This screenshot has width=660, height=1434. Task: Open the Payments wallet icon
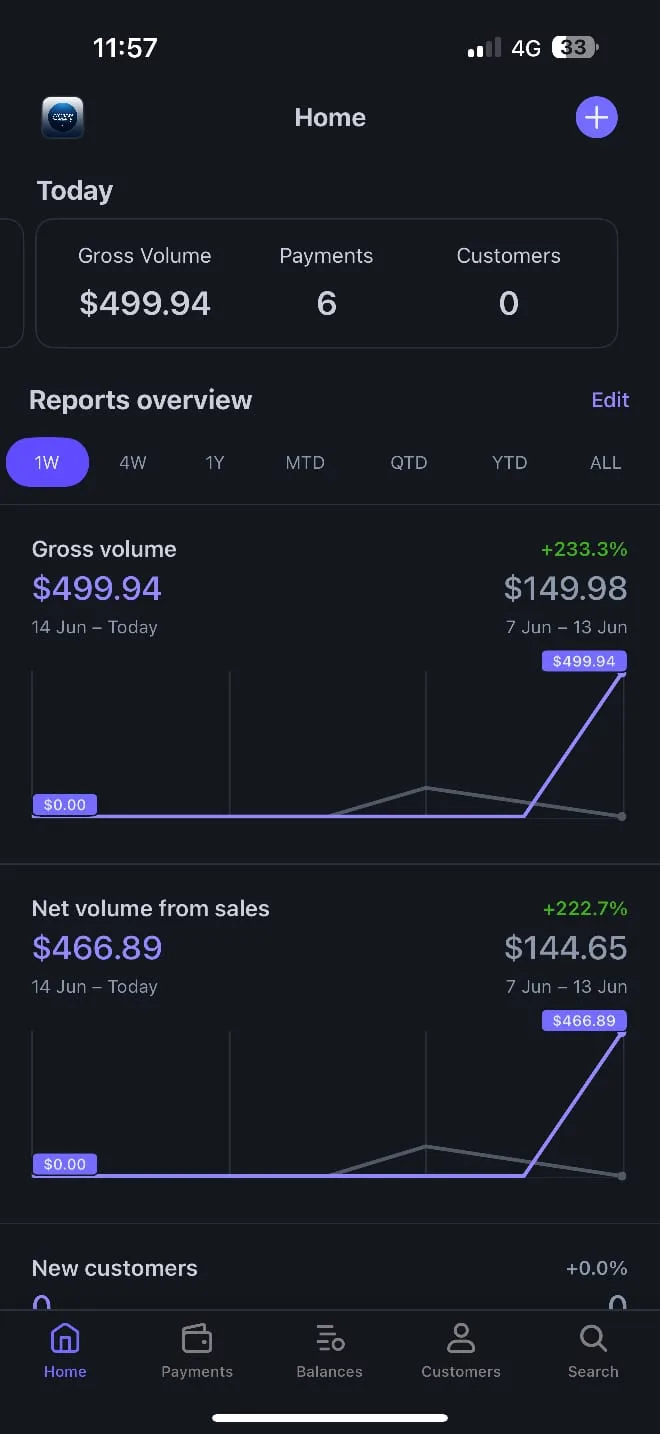point(197,1338)
